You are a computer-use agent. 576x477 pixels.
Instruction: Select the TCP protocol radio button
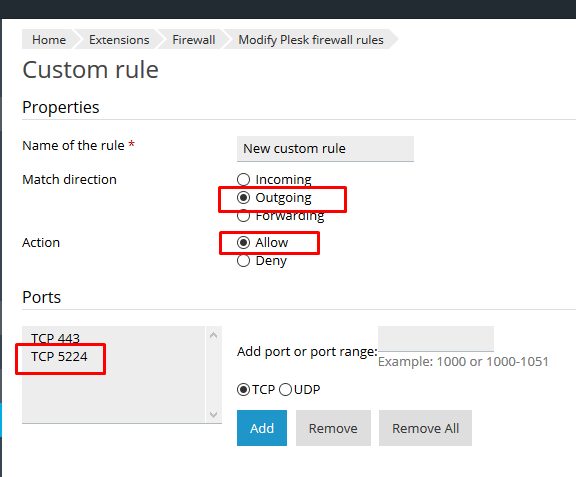click(243, 390)
